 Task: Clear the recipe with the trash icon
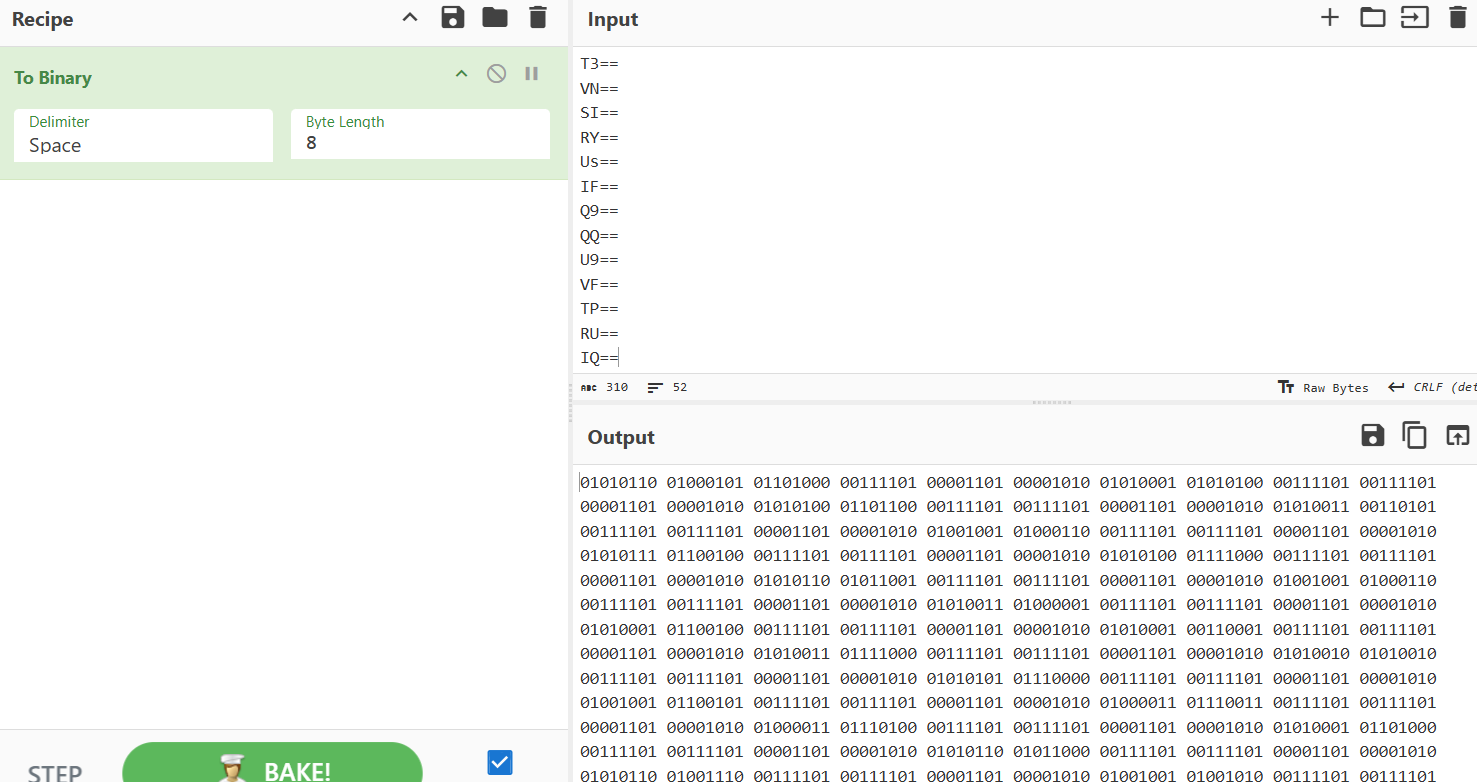click(538, 17)
